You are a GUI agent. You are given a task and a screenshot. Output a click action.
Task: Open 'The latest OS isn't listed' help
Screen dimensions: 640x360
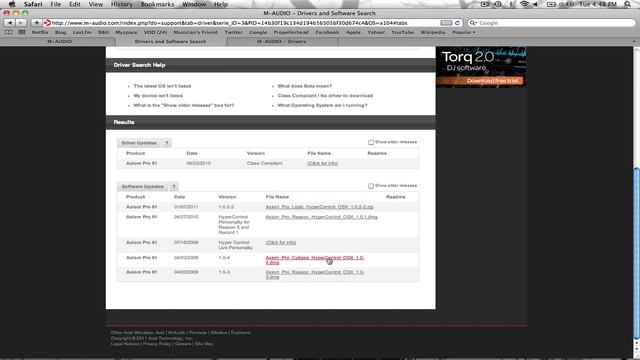point(162,86)
